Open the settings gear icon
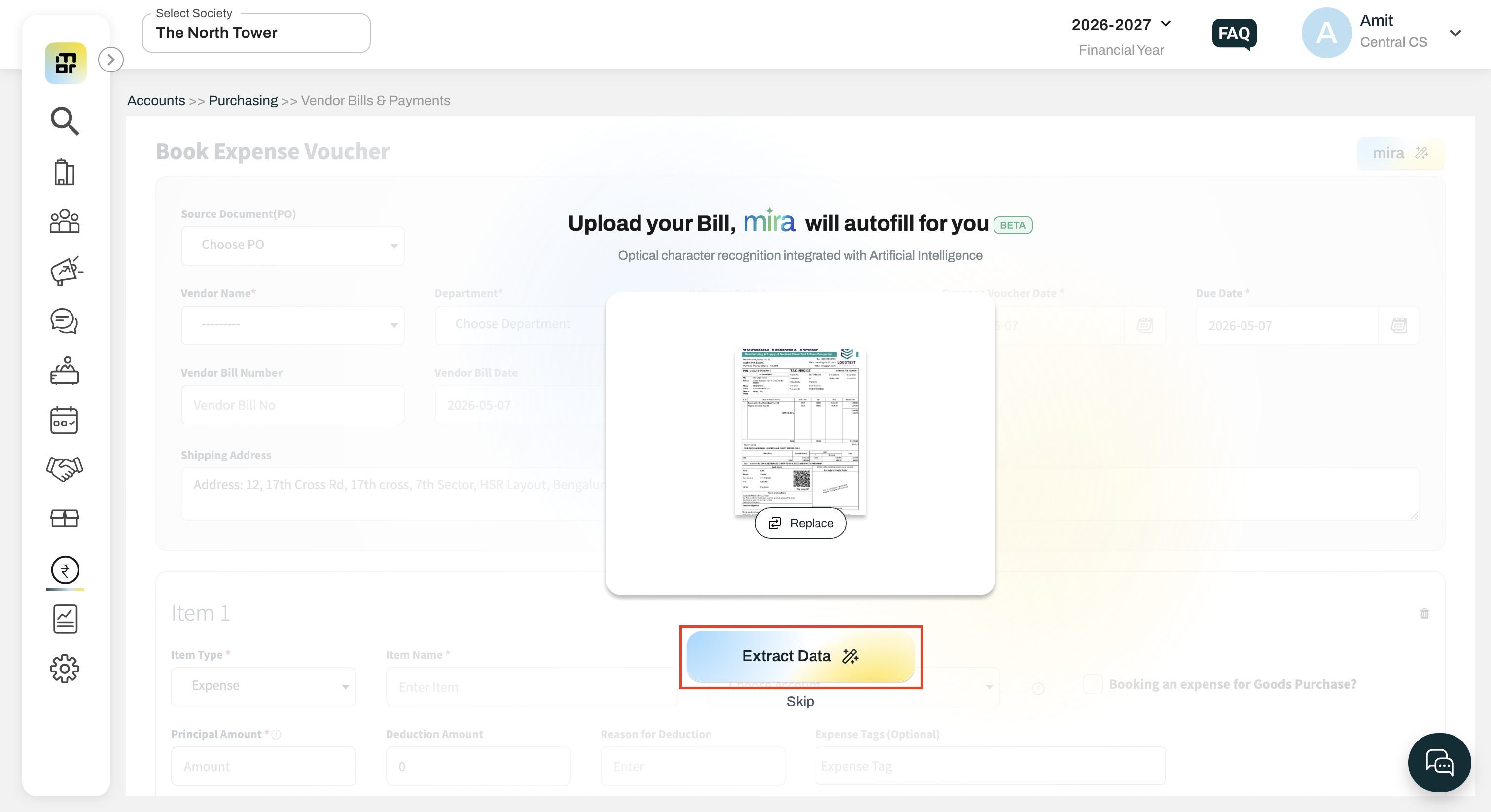Viewport: 1491px width, 812px height. 65,669
